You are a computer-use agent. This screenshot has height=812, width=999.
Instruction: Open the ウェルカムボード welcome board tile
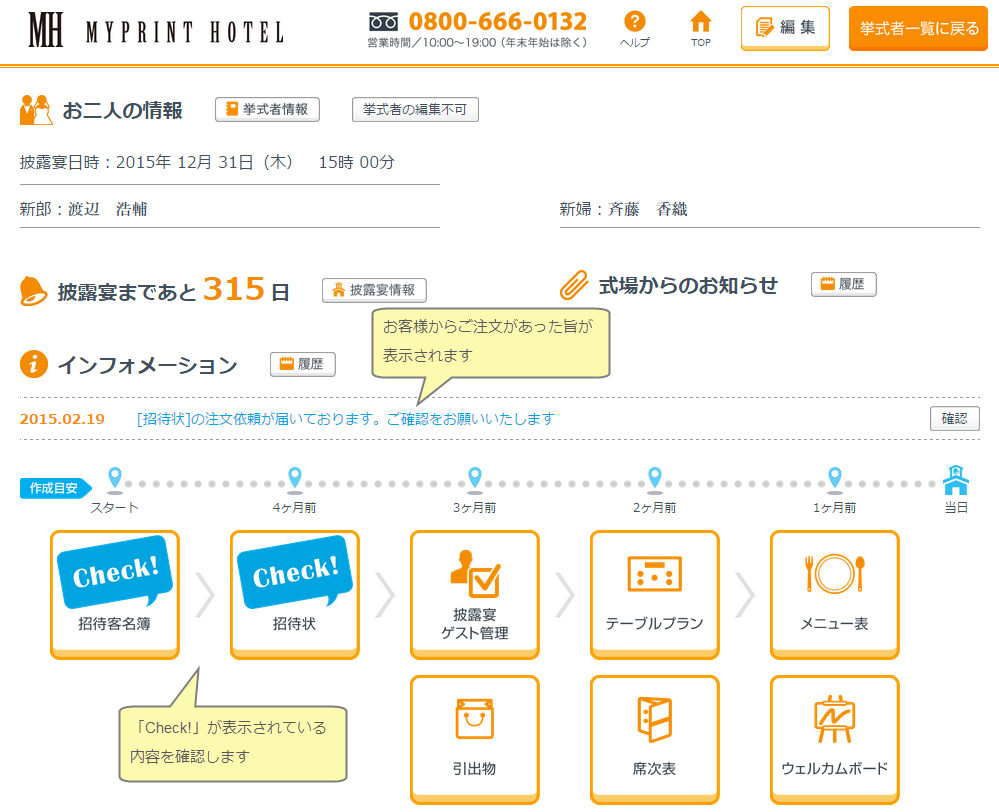835,739
